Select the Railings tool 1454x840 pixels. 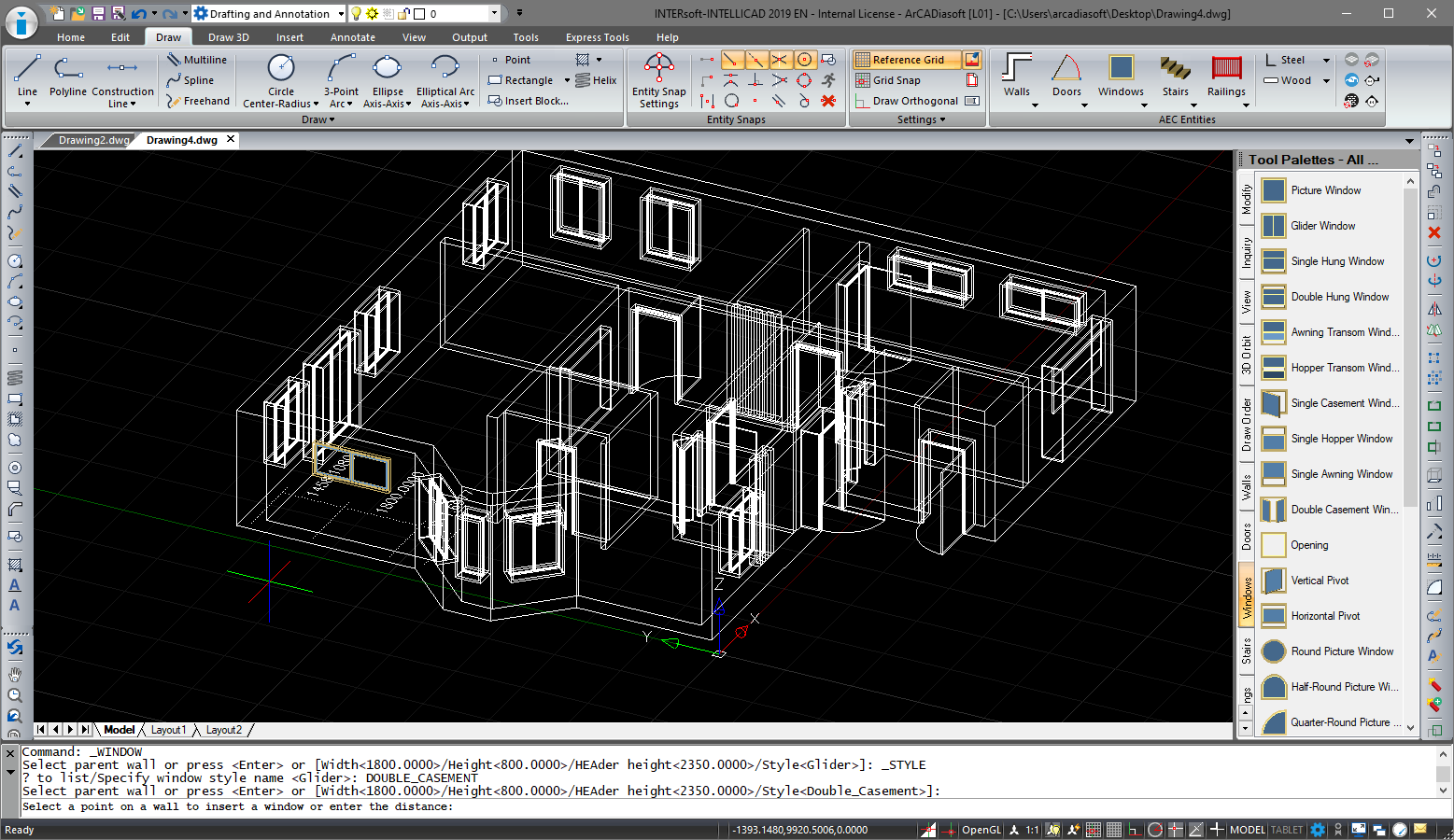click(1226, 78)
